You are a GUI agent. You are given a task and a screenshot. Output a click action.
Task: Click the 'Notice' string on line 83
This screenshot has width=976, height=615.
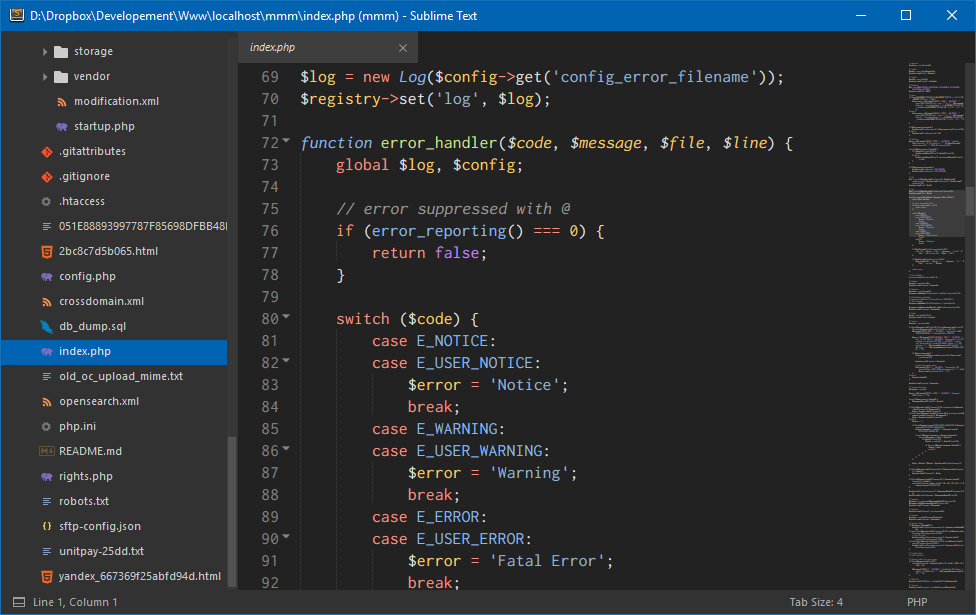(524, 385)
